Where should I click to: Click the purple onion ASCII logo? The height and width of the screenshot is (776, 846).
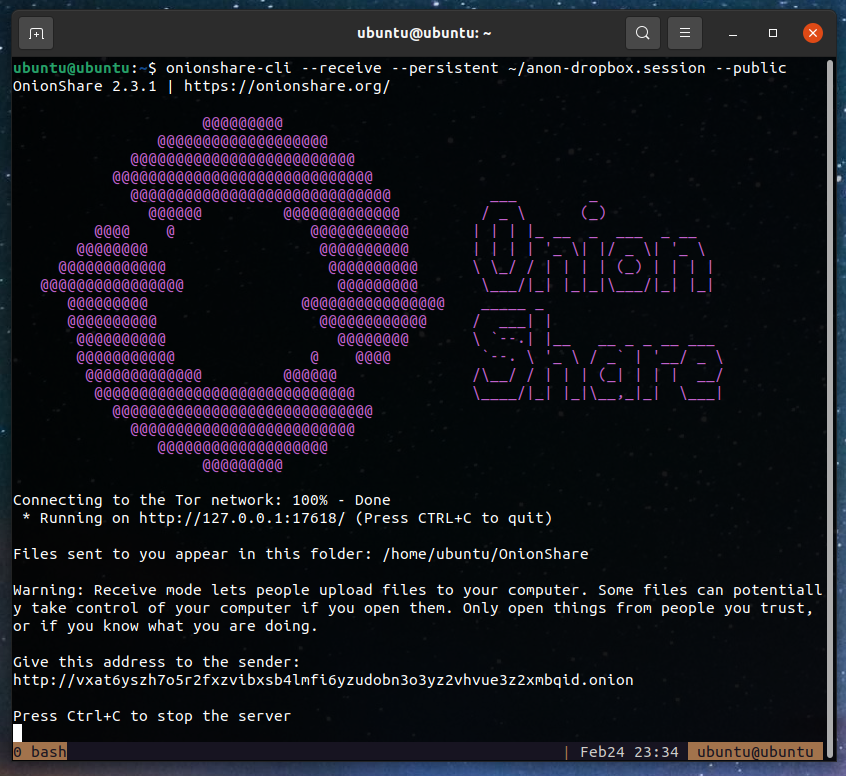[x=243, y=294]
